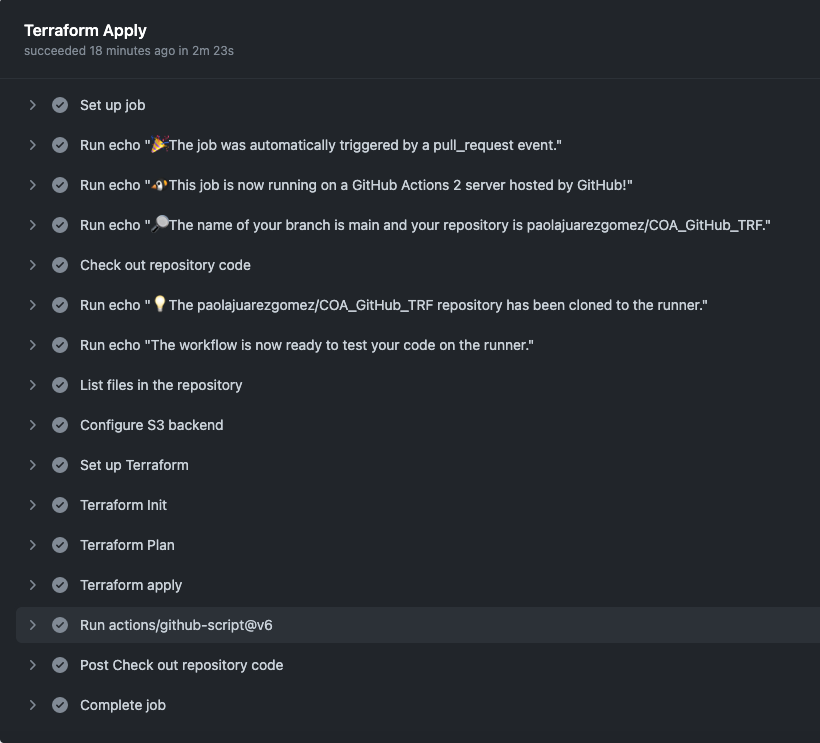Click the check icon beside Set up Terraform
Image resolution: width=820 pixels, height=743 pixels.
click(60, 465)
